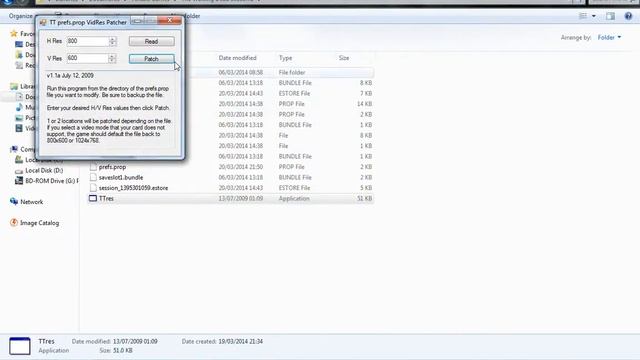Click the Patch button in VidRes Patcher

coord(151,59)
